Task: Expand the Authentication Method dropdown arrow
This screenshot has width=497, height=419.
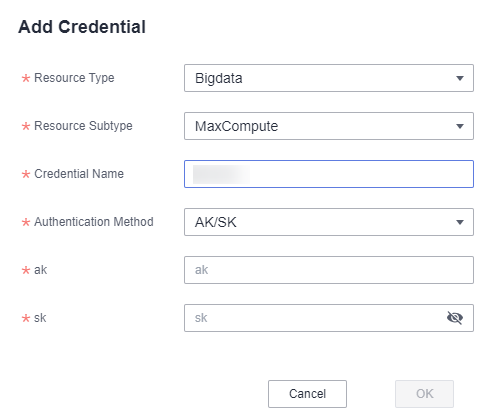Action: [460, 222]
